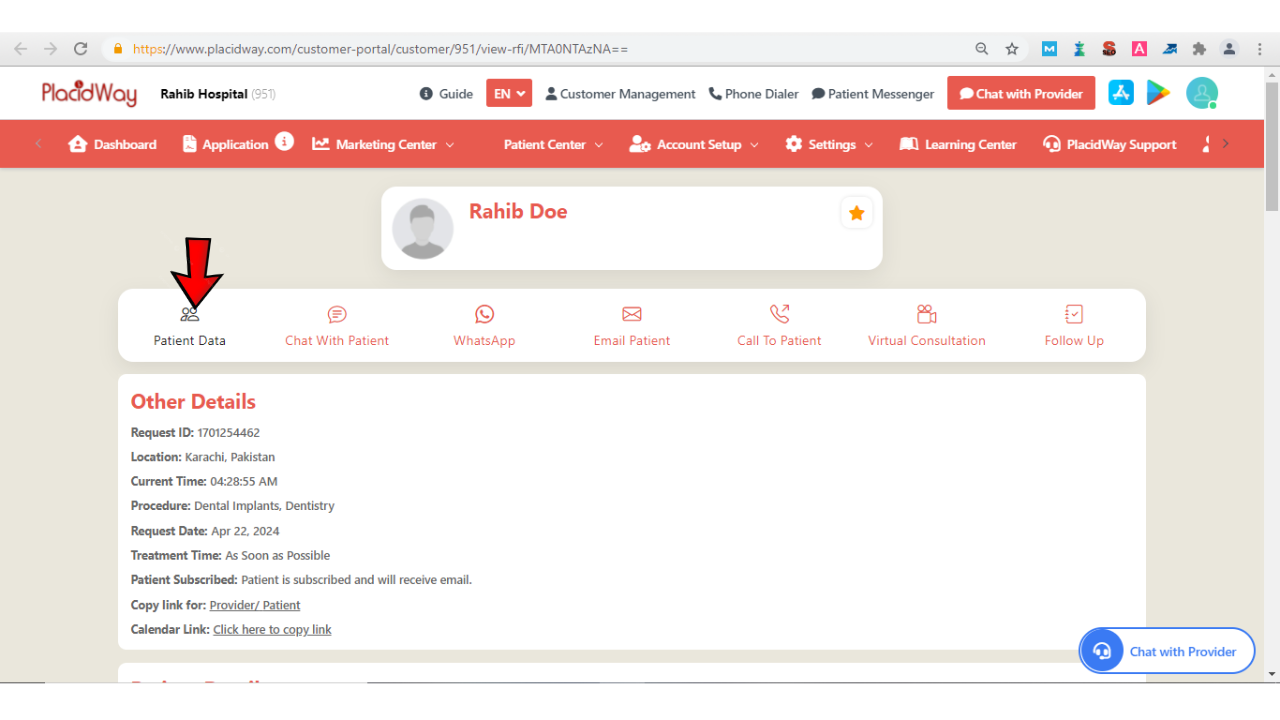Click the Chat With Patient bubble icon

click(337, 315)
